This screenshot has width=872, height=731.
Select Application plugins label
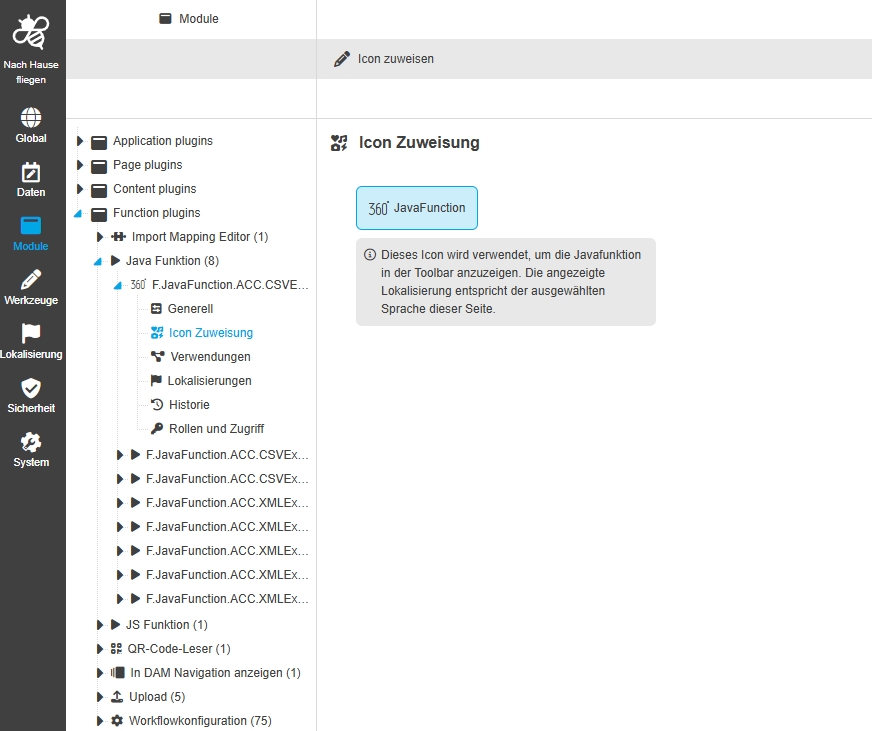(163, 141)
